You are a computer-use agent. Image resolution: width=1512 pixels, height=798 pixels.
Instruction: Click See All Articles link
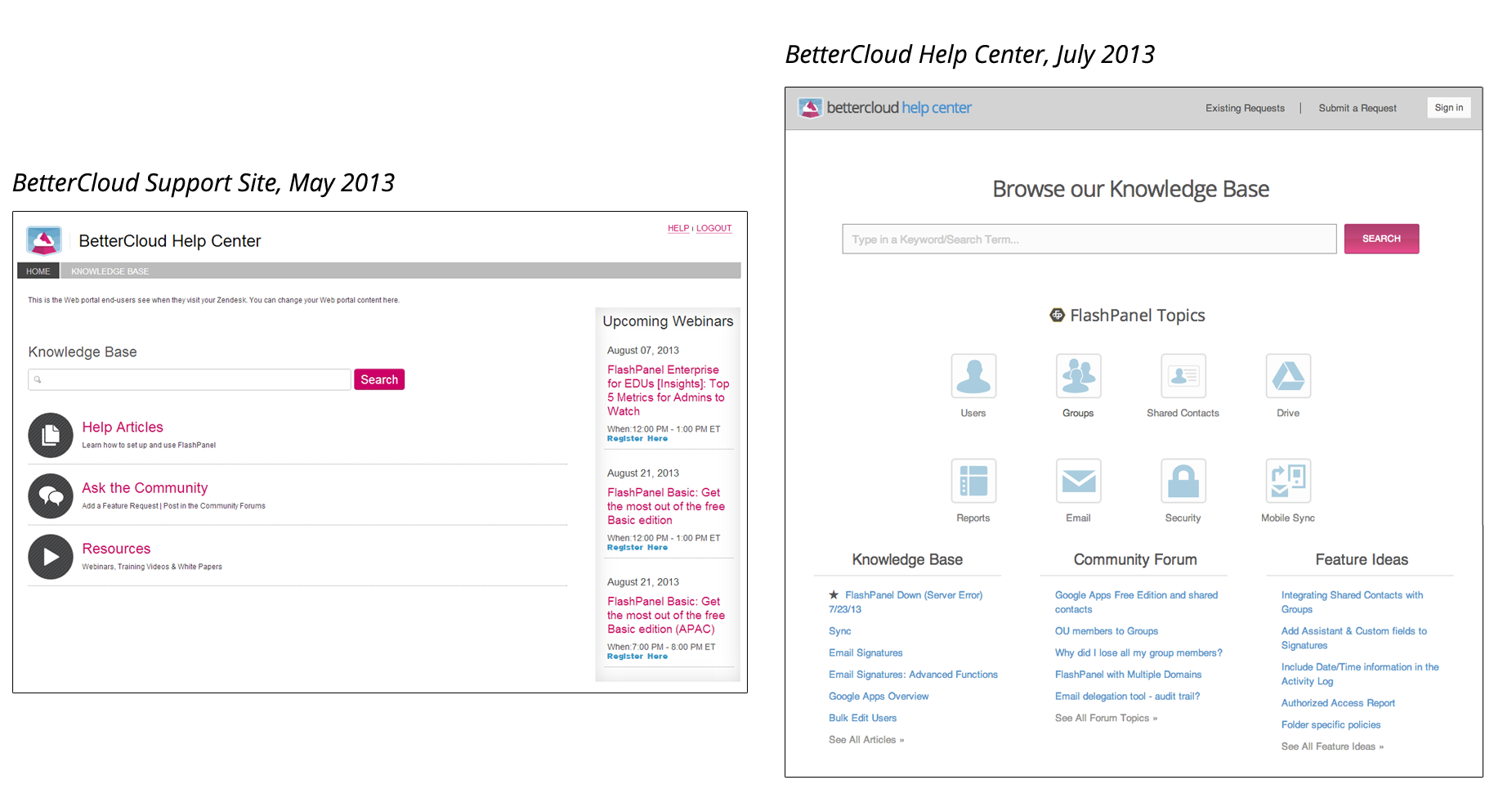[866, 740]
